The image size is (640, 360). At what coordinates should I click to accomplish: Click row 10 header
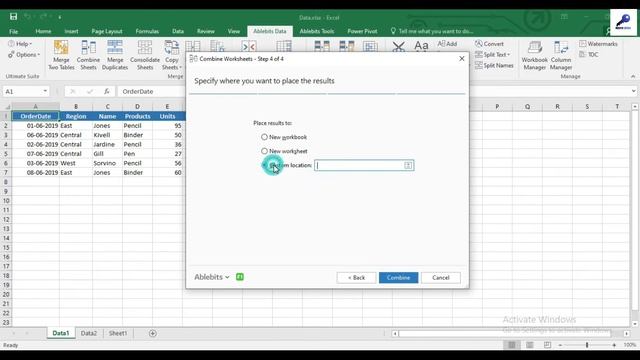[6, 200]
